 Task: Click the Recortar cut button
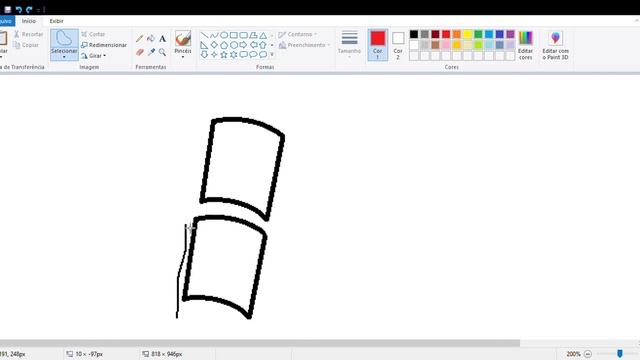[x=29, y=34]
